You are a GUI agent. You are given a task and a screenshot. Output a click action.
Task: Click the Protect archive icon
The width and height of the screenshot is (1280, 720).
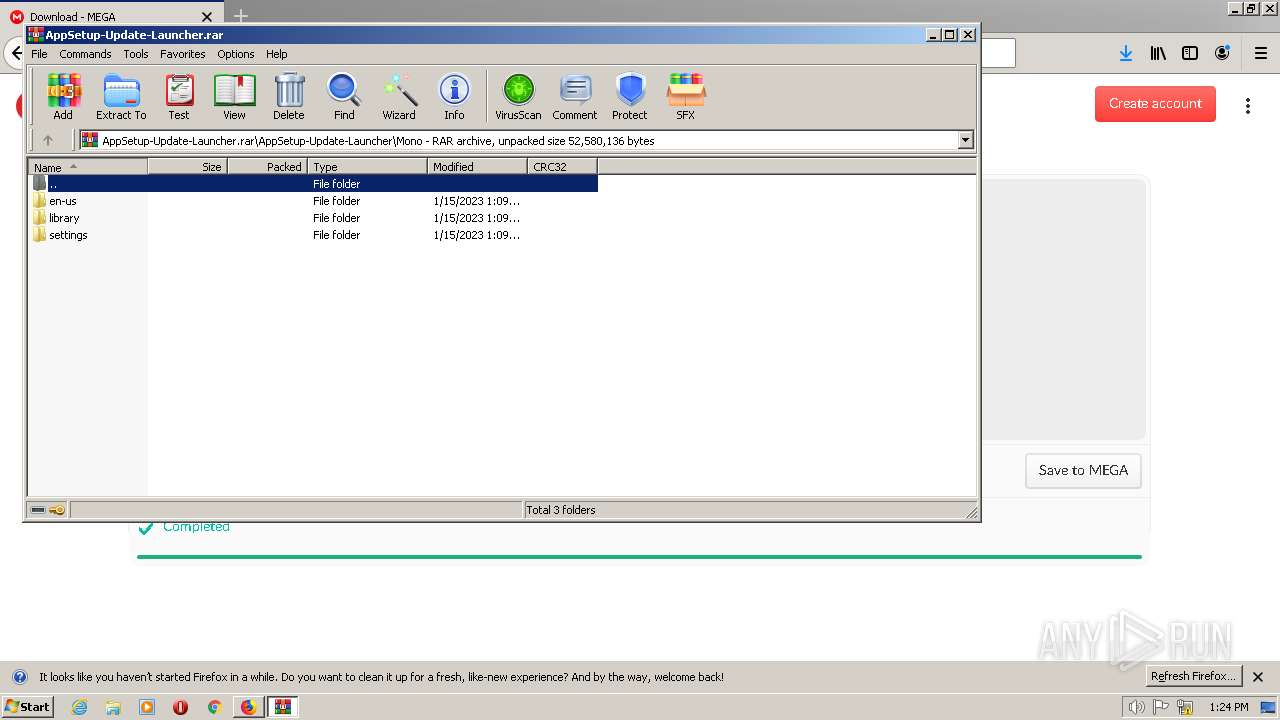tap(630, 97)
